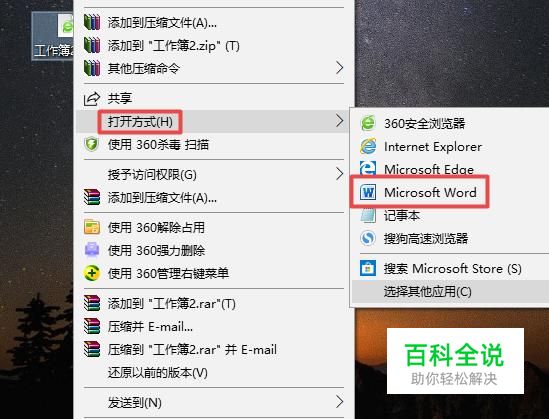Open the 授予访问权限(G) entry
The height and width of the screenshot is (419, 549).
(x=214, y=174)
